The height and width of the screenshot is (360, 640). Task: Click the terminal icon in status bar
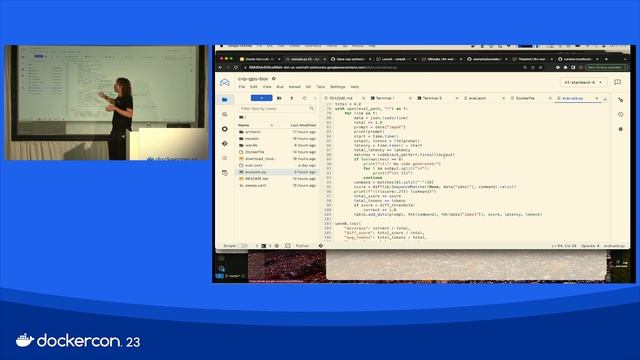[263, 246]
